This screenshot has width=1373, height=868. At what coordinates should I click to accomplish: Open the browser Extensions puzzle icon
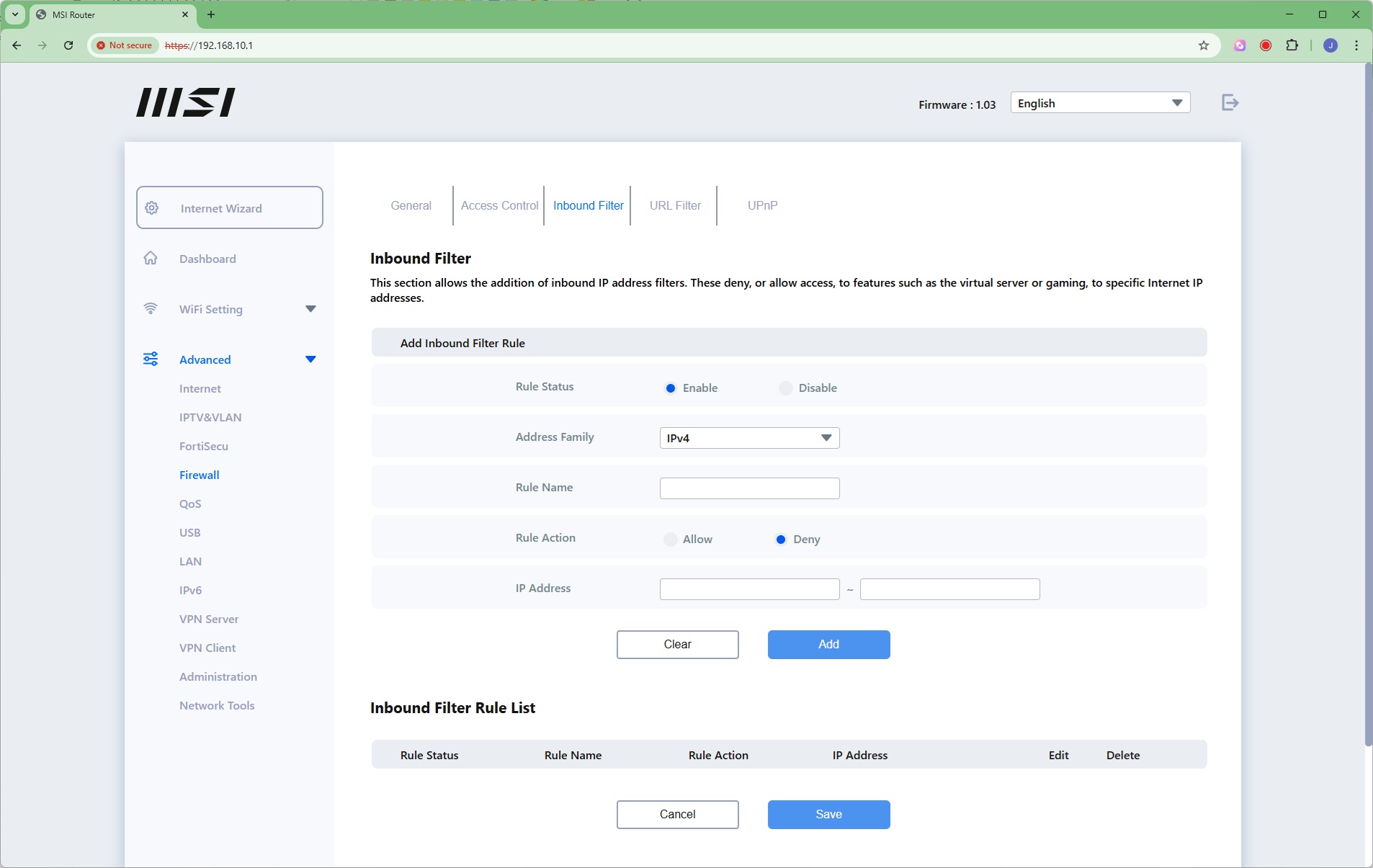(x=1292, y=45)
